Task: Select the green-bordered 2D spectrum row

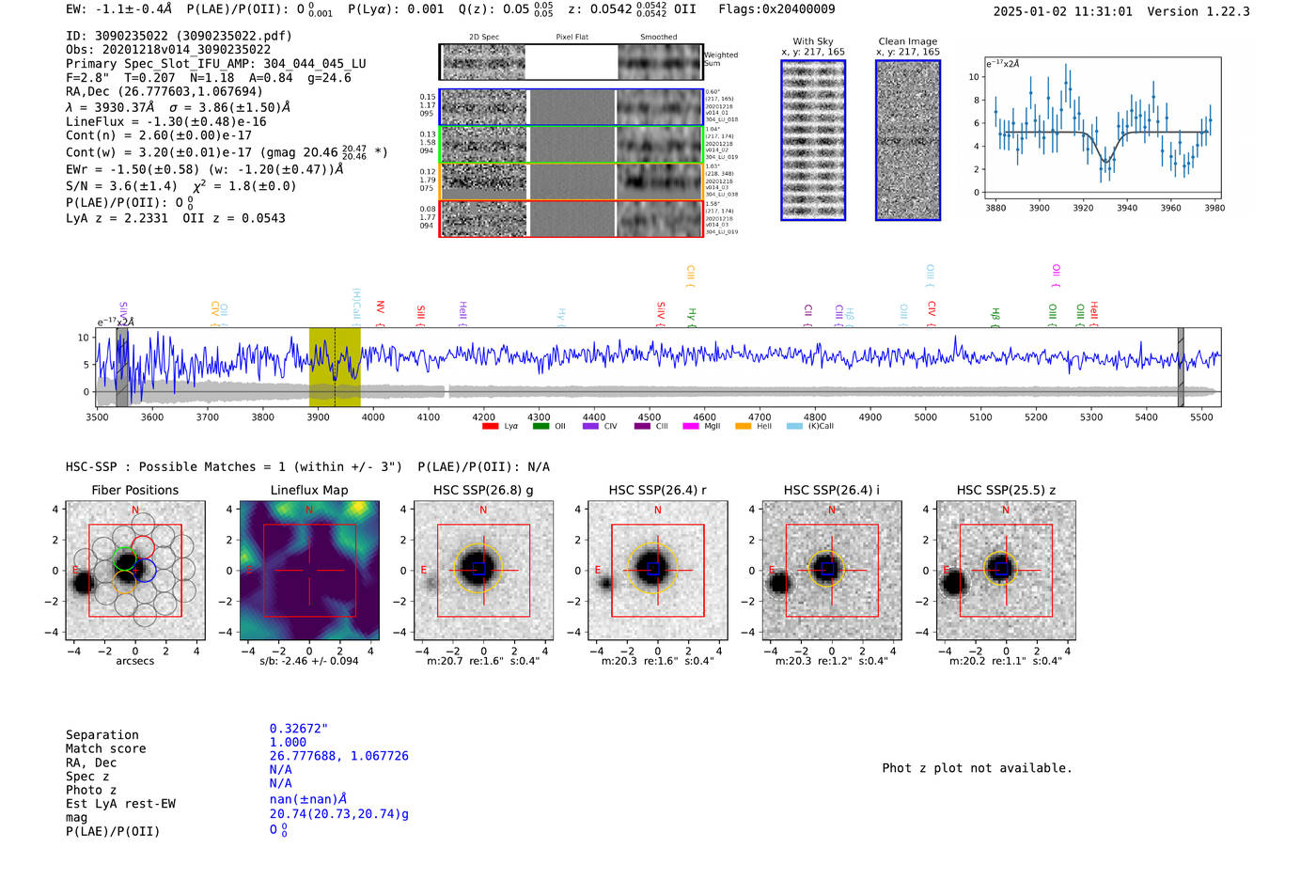Action: [x=572, y=145]
